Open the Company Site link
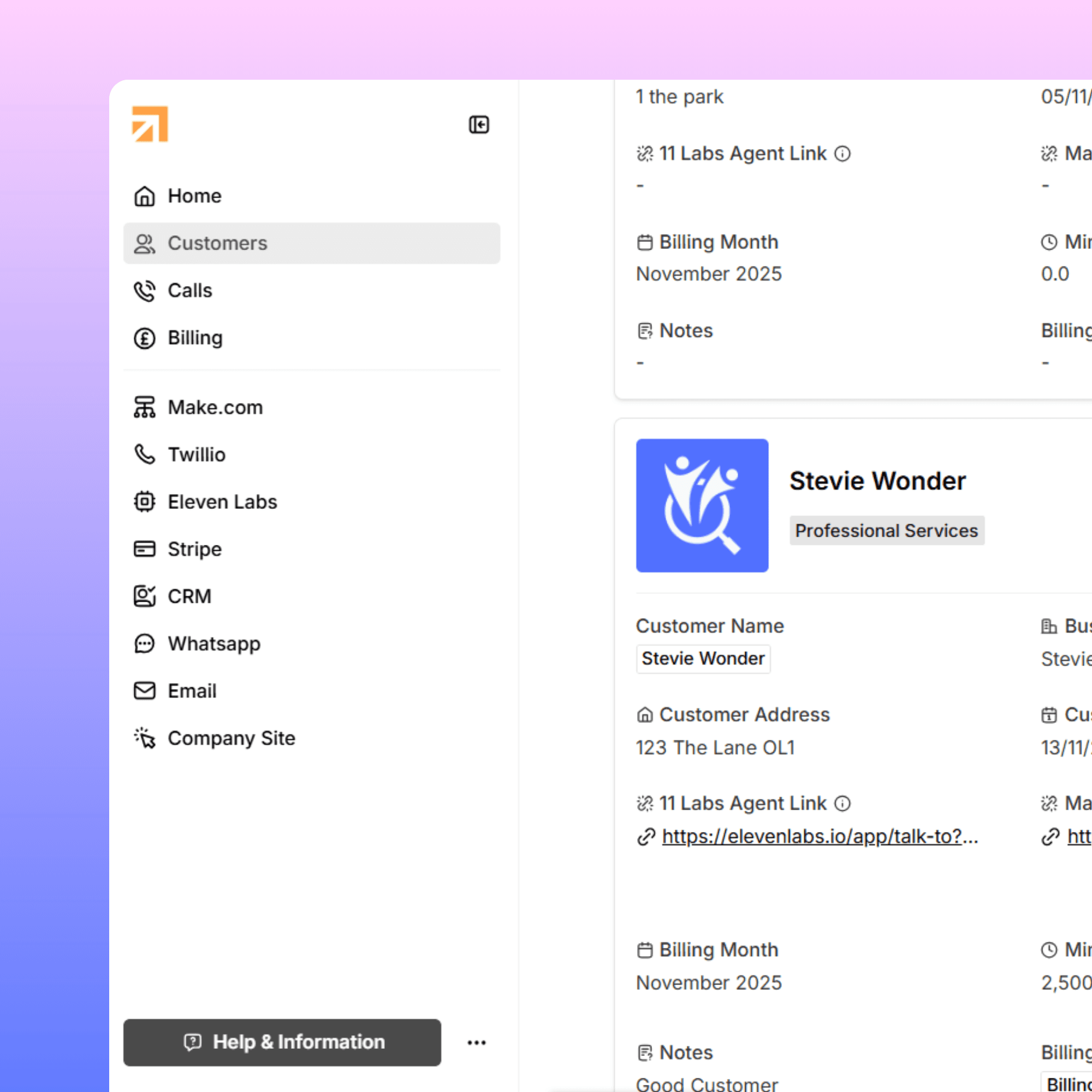Image resolution: width=1092 pixels, height=1092 pixels. click(230, 738)
